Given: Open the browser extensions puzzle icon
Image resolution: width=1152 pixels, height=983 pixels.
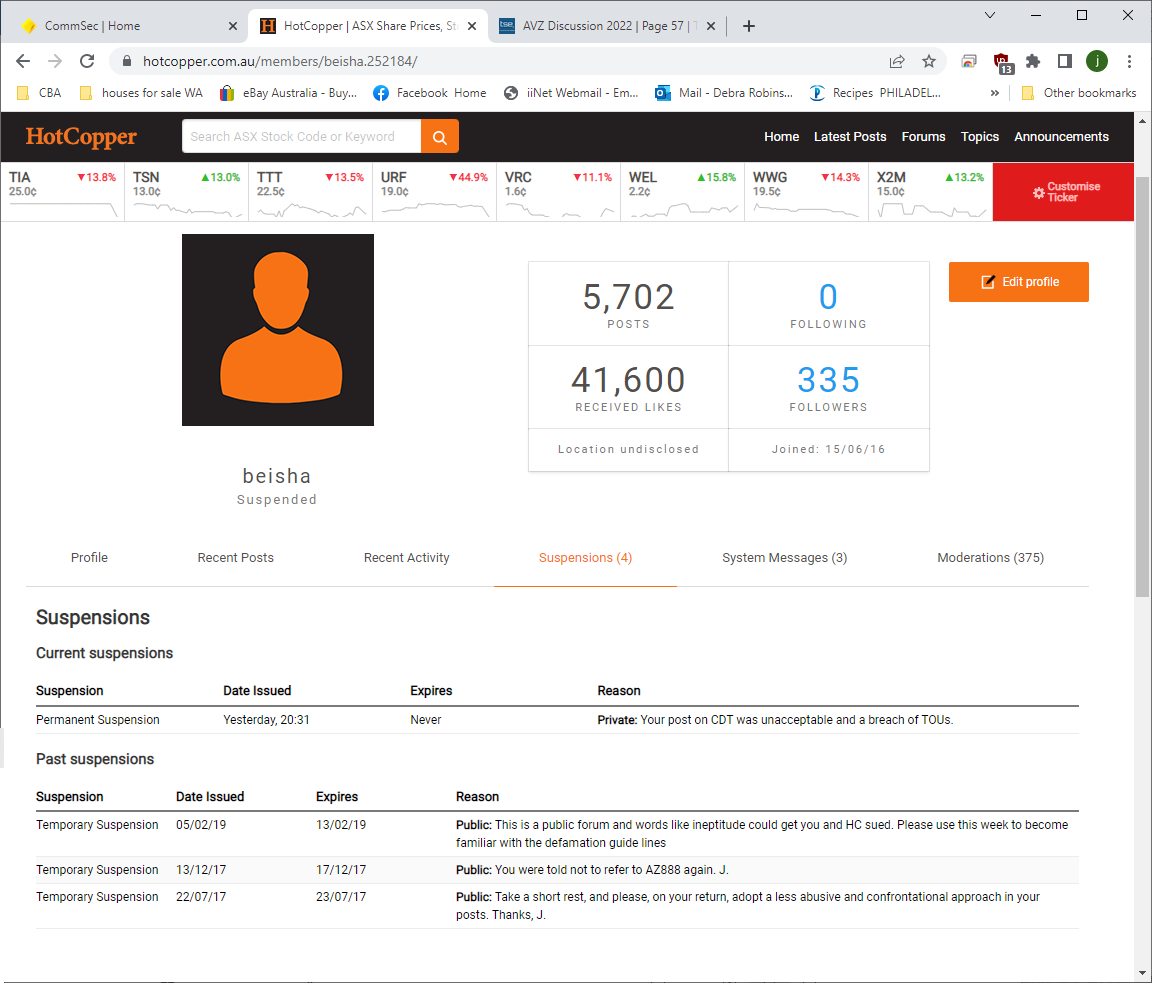Looking at the screenshot, I should pyautogui.click(x=1033, y=61).
